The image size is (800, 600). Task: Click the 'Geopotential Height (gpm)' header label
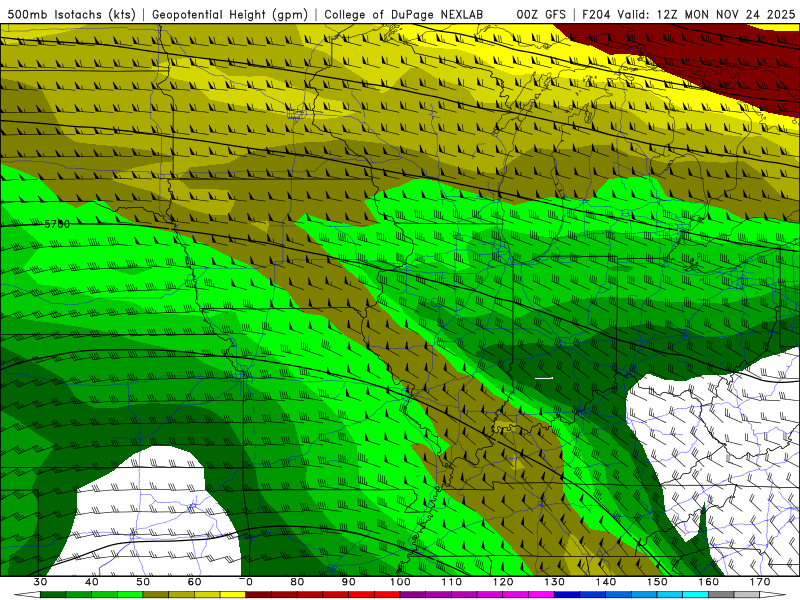point(230,14)
